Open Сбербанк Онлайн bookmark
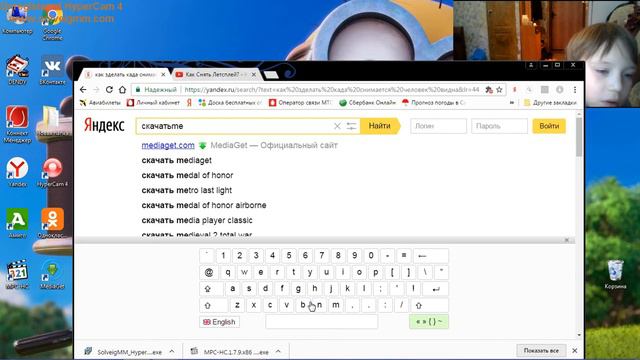This screenshot has width=640, height=360. (x=367, y=103)
